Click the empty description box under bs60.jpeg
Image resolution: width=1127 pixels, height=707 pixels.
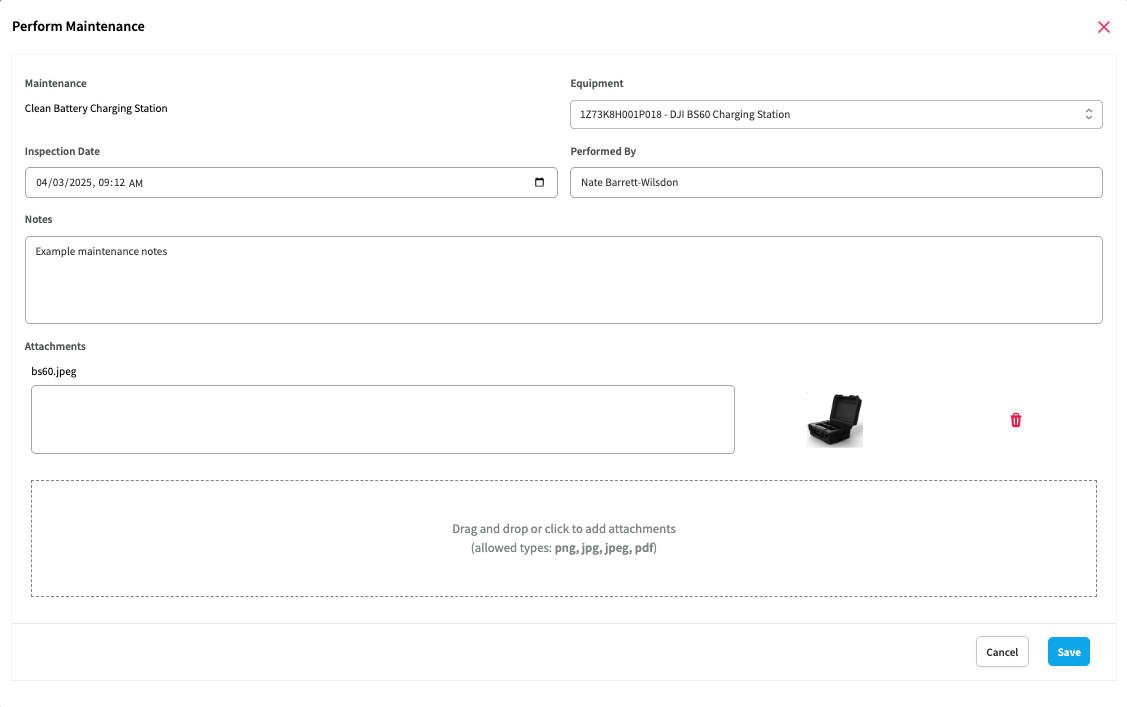pos(382,420)
